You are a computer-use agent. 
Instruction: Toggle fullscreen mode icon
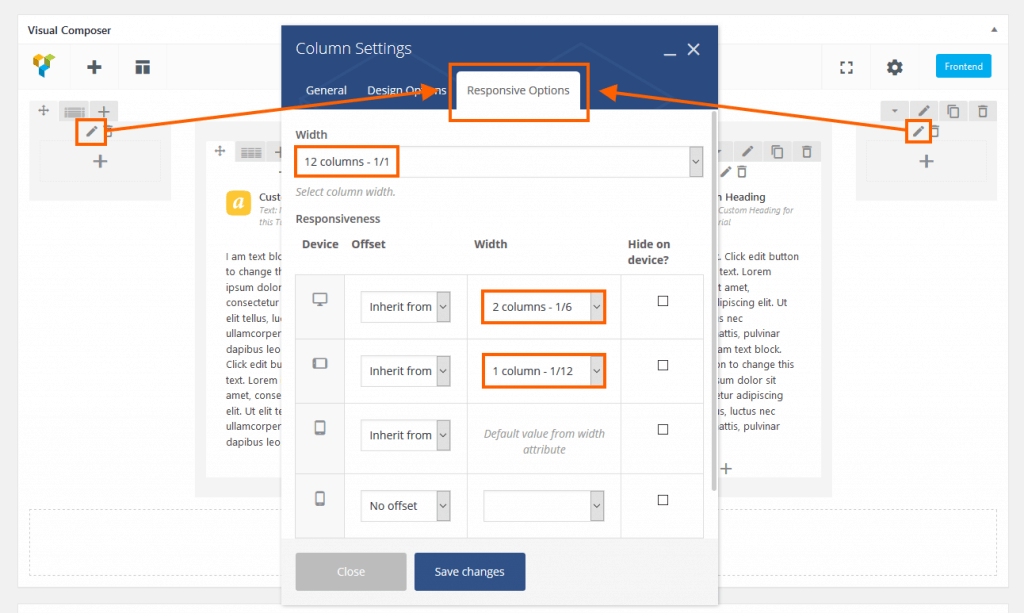click(846, 67)
